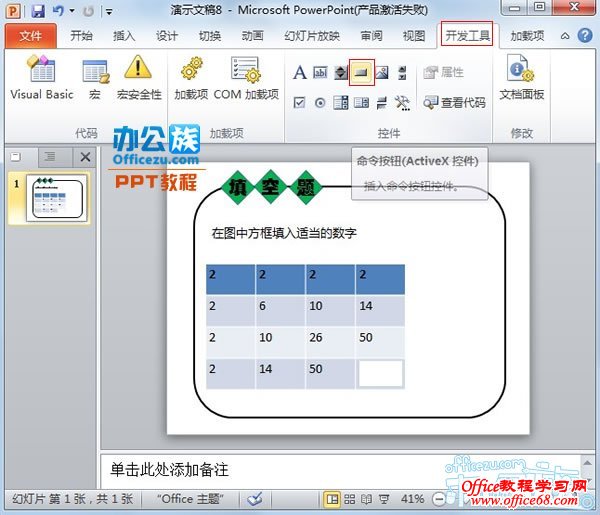The height and width of the screenshot is (515, 600).
Task: Click the redo icon in title bar
Action: coord(88,11)
